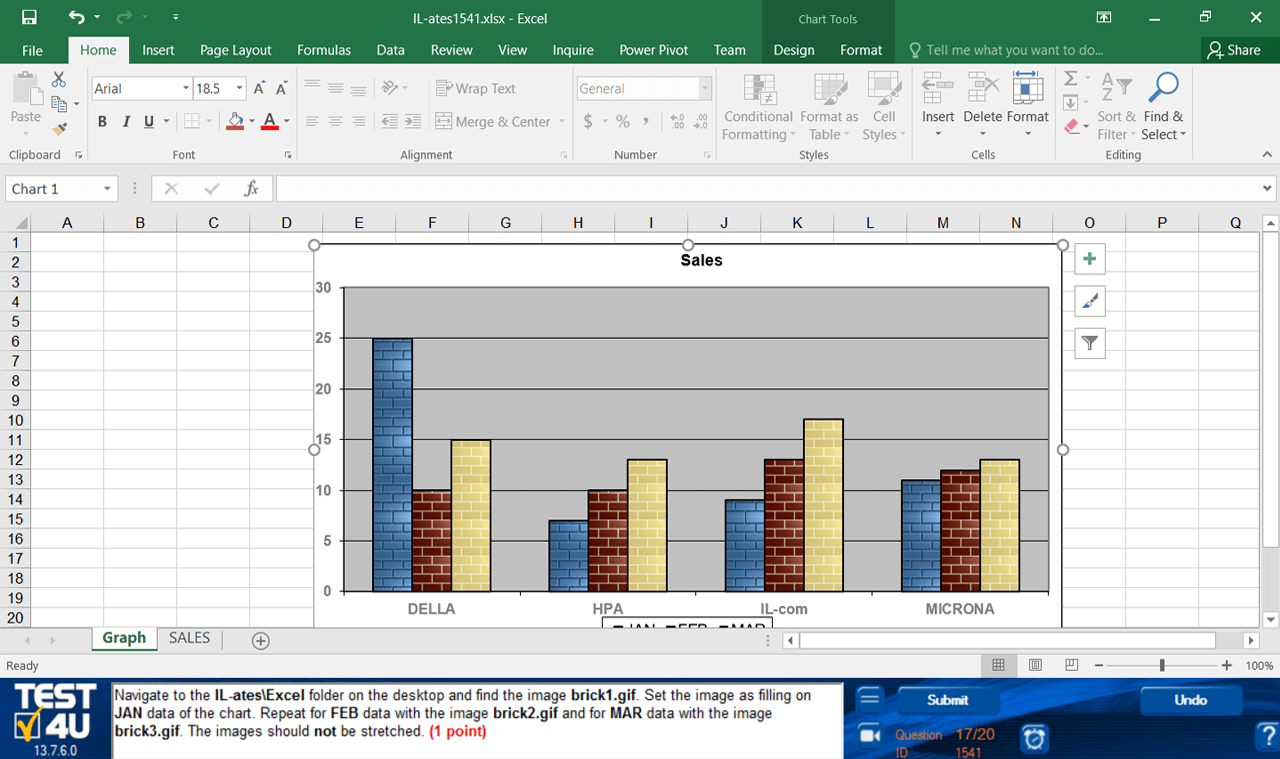The height and width of the screenshot is (759, 1280).
Task: Click the Clear eraser icon
Action: coord(1071,127)
